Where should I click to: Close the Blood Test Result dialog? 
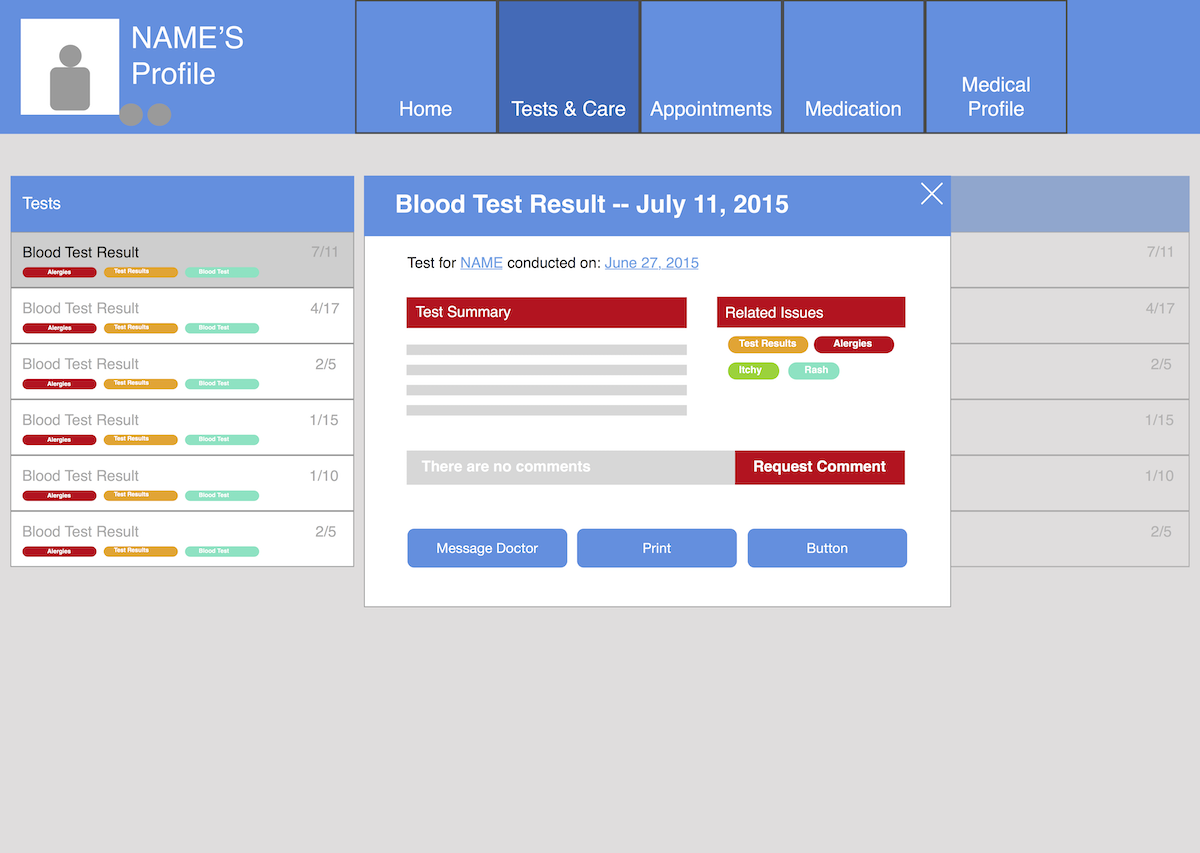point(931,194)
